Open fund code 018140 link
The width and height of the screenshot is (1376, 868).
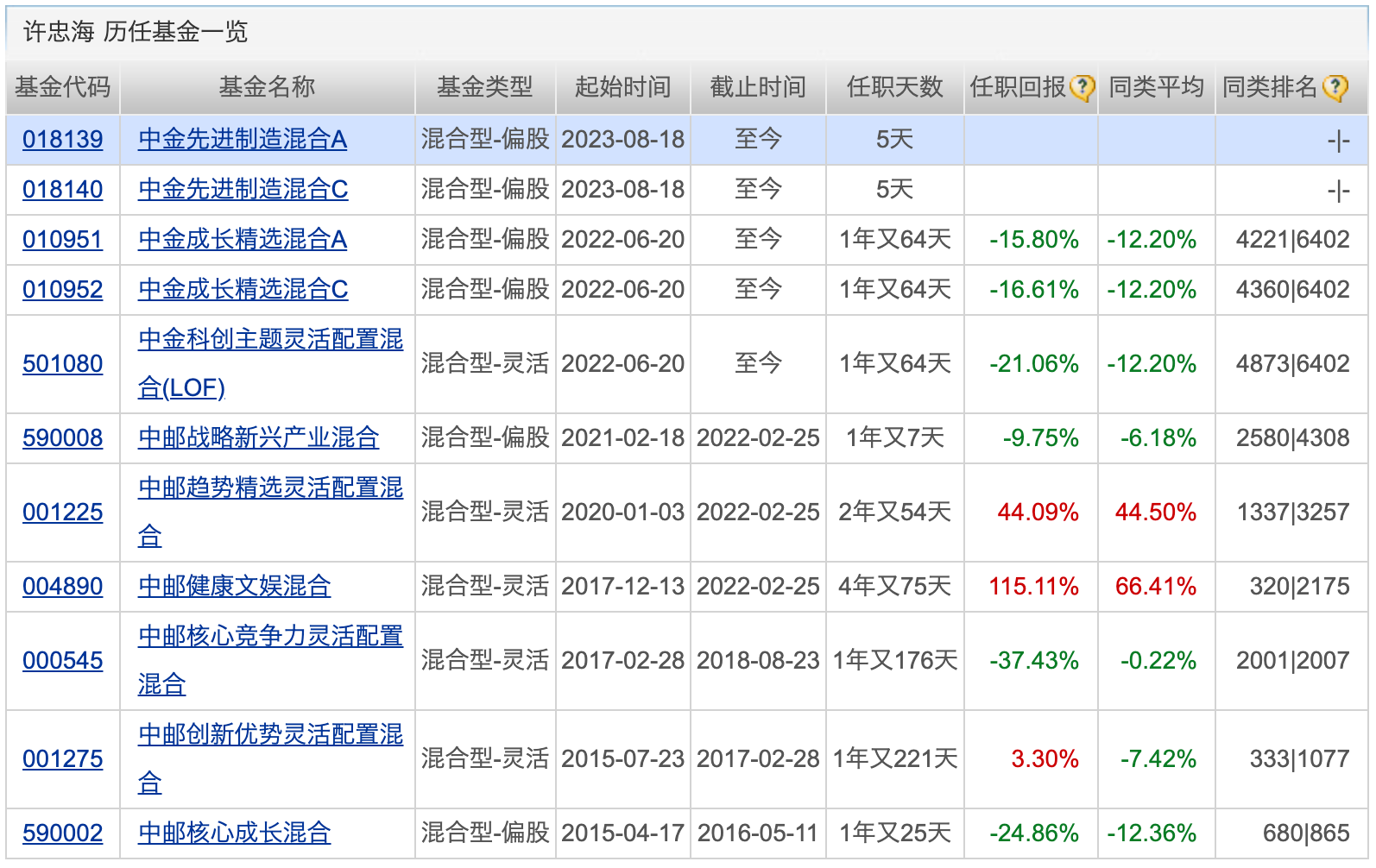pyautogui.click(x=63, y=190)
